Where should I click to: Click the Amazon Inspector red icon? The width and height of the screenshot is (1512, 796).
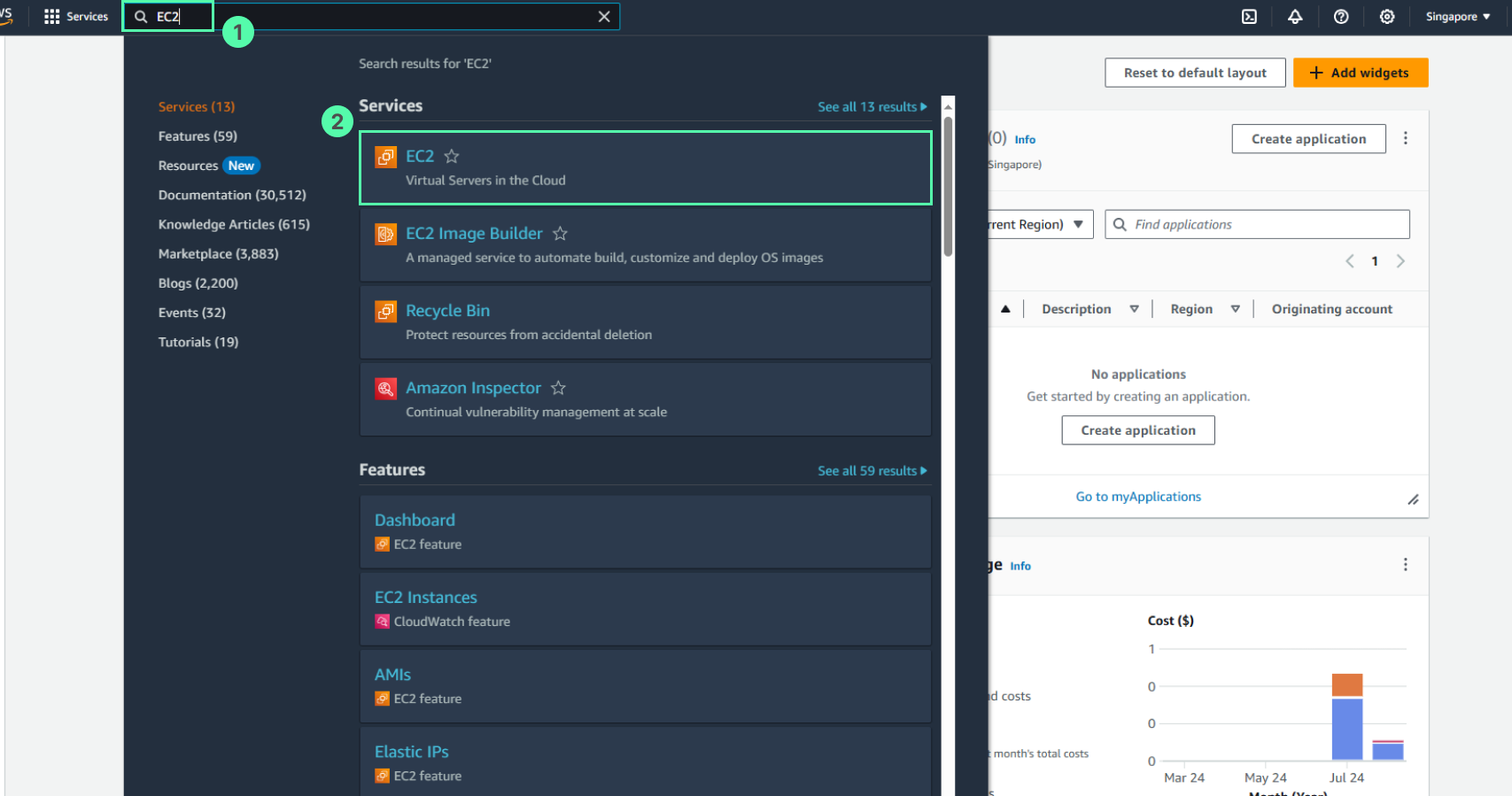pyautogui.click(x=385, y=388)
